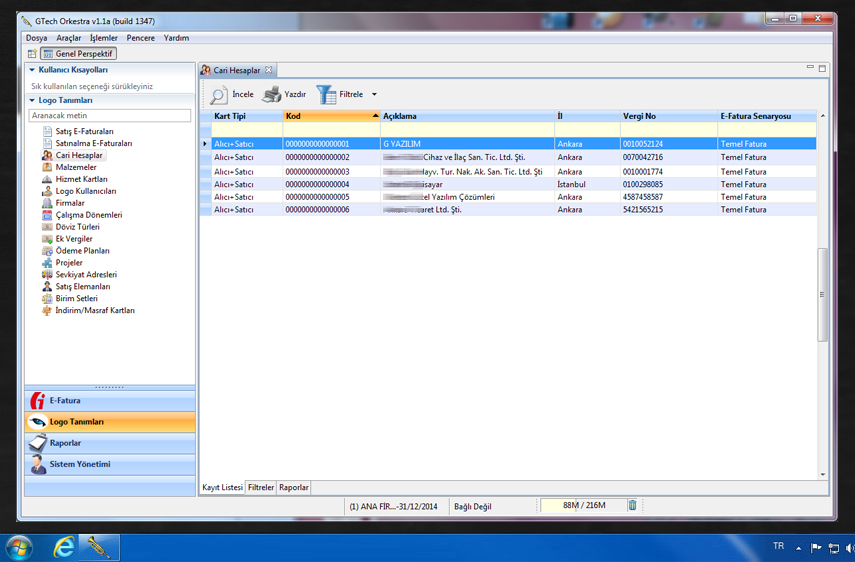This screenshot has width=855, height=562.
Task: Click the İncele magnifier icon
Action: (x=218, y=95)
